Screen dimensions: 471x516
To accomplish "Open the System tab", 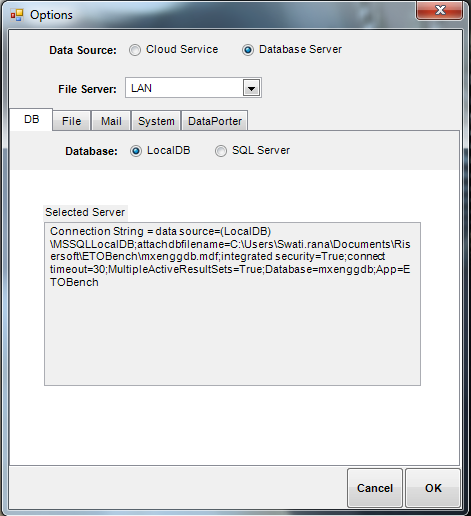I will point(156,121).
